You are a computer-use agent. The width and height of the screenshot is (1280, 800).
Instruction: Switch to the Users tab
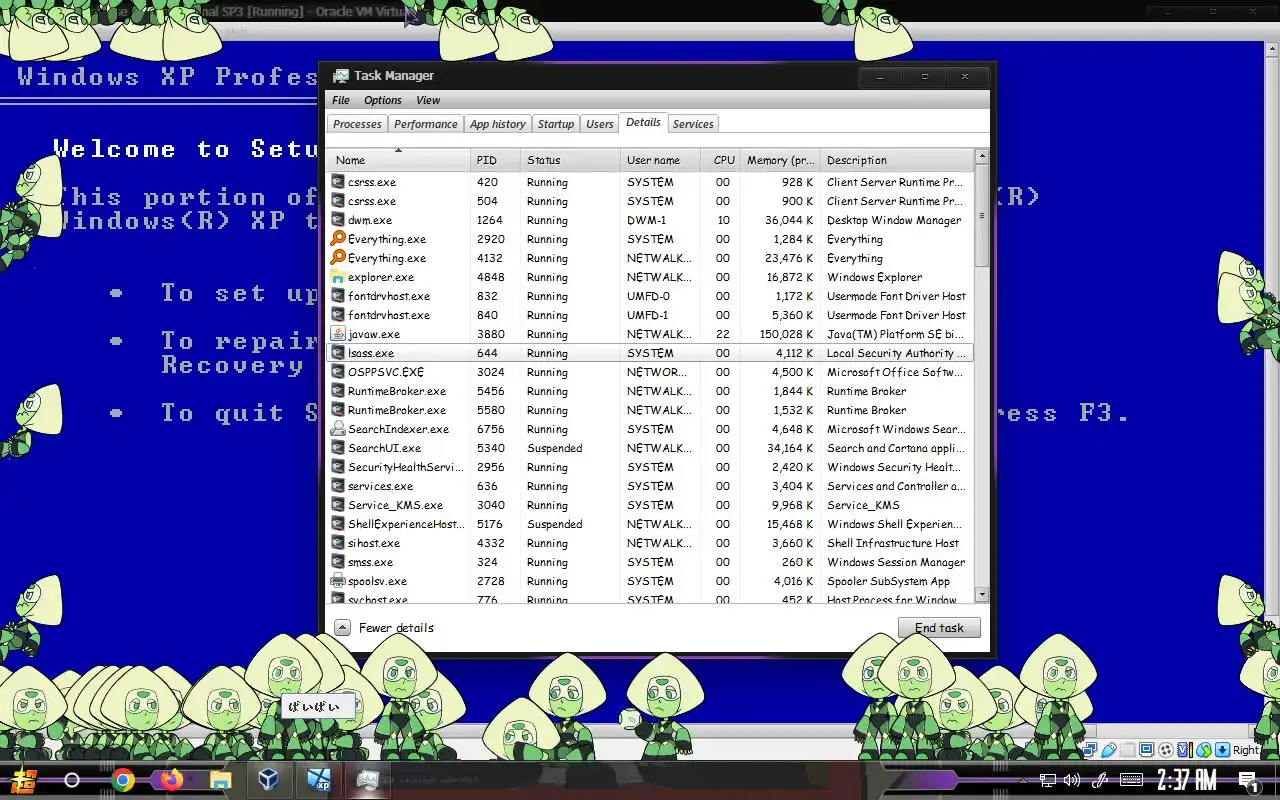coord(600,124)
